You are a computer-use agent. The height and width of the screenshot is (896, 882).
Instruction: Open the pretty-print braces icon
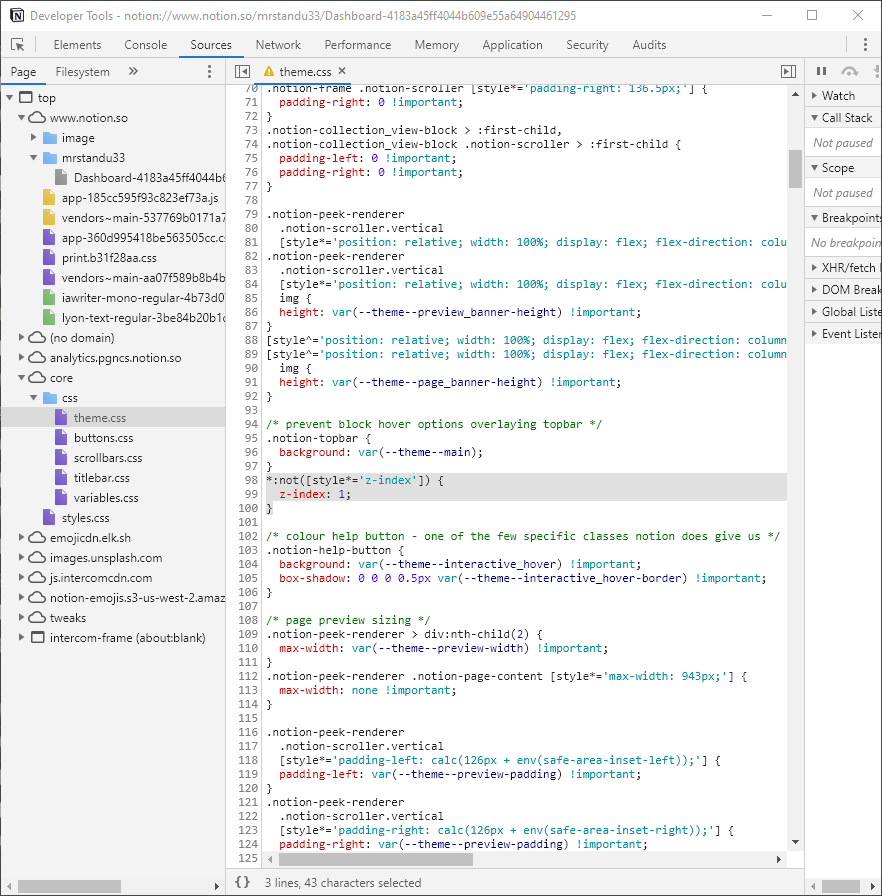[x=244, y=881]
